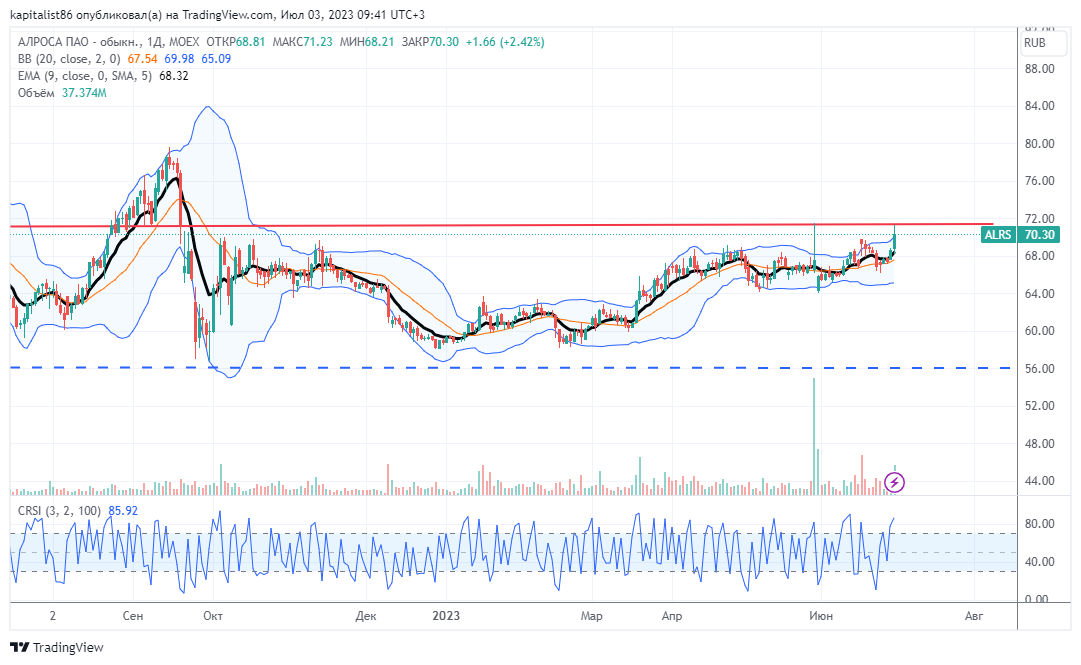Click the 52.00 price axis label
1081x665 pixels.
pos(1039,406)
